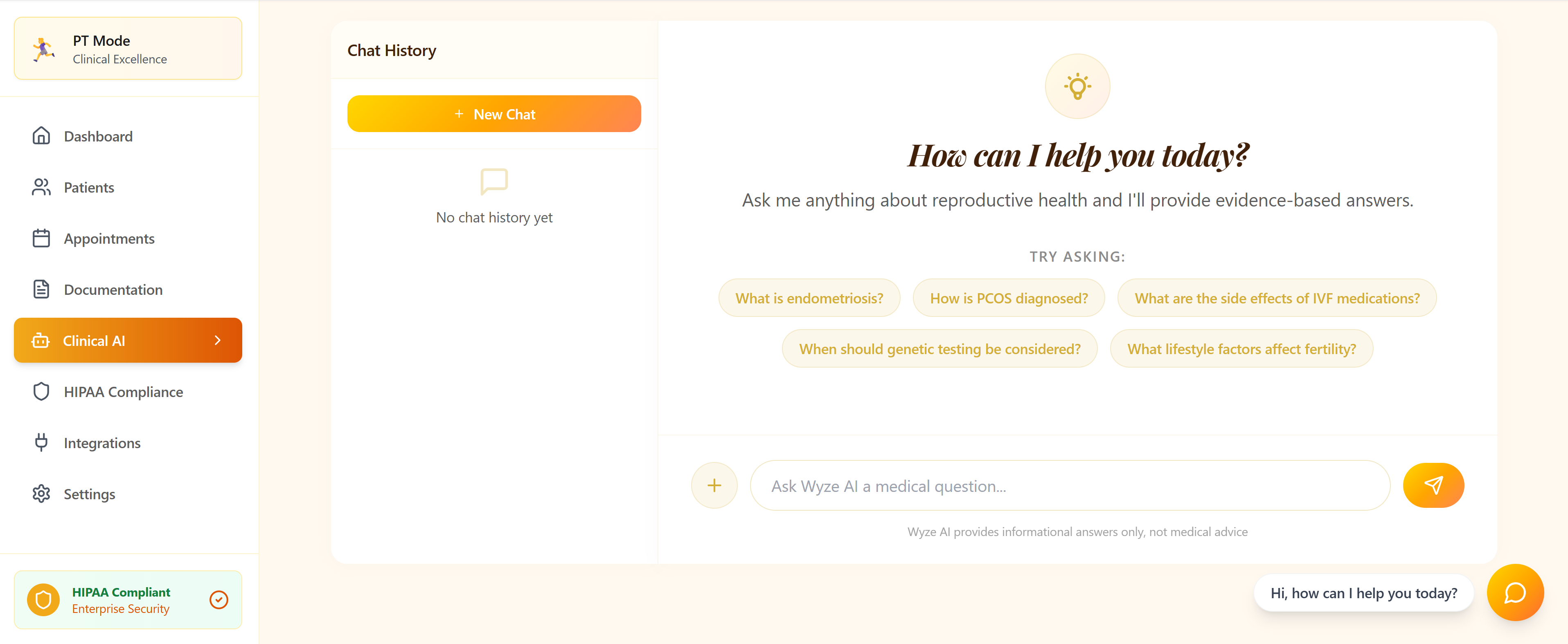Open the Documentation panel

point(113,289)
